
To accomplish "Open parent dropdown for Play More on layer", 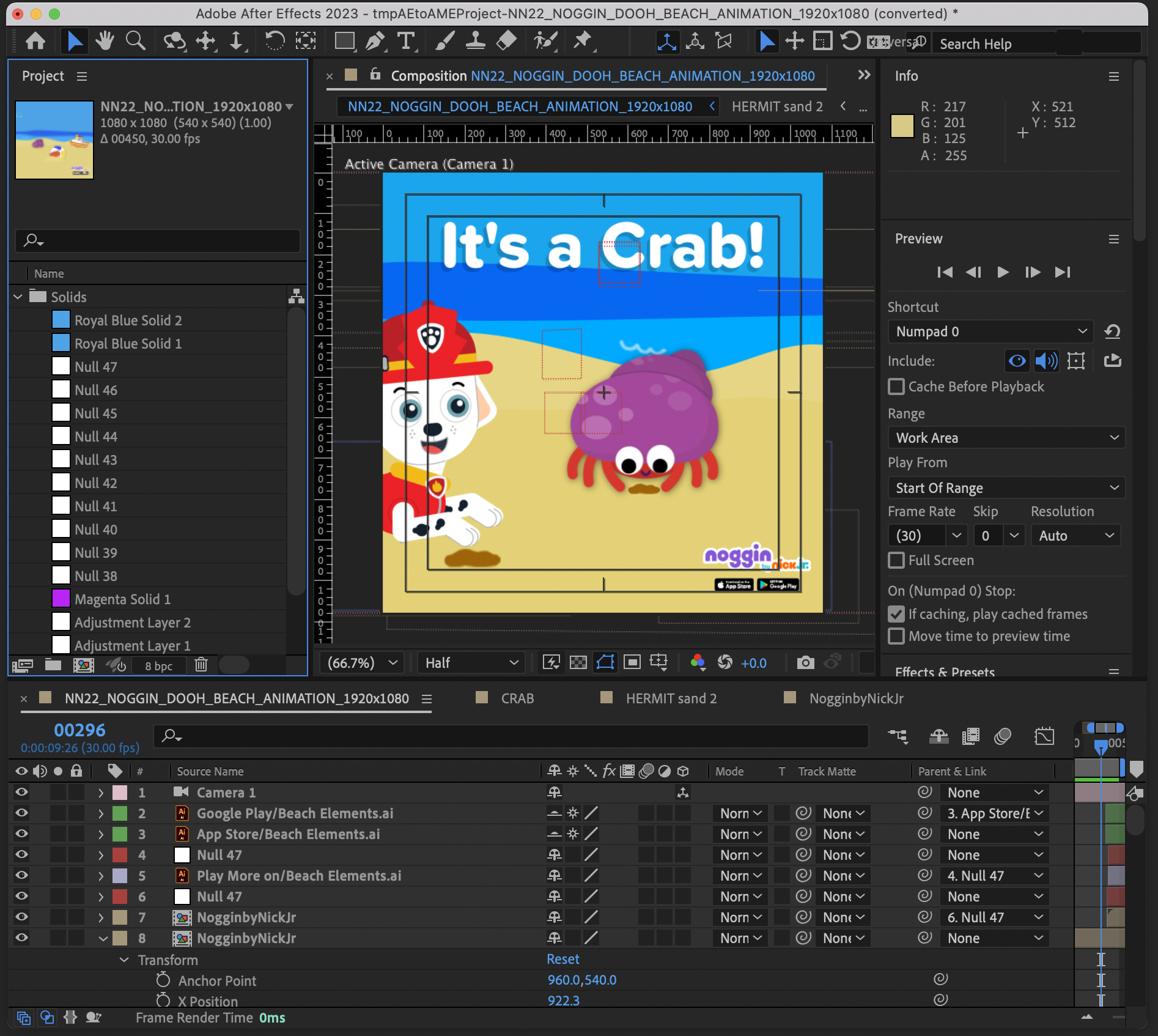I will point(994,876).
